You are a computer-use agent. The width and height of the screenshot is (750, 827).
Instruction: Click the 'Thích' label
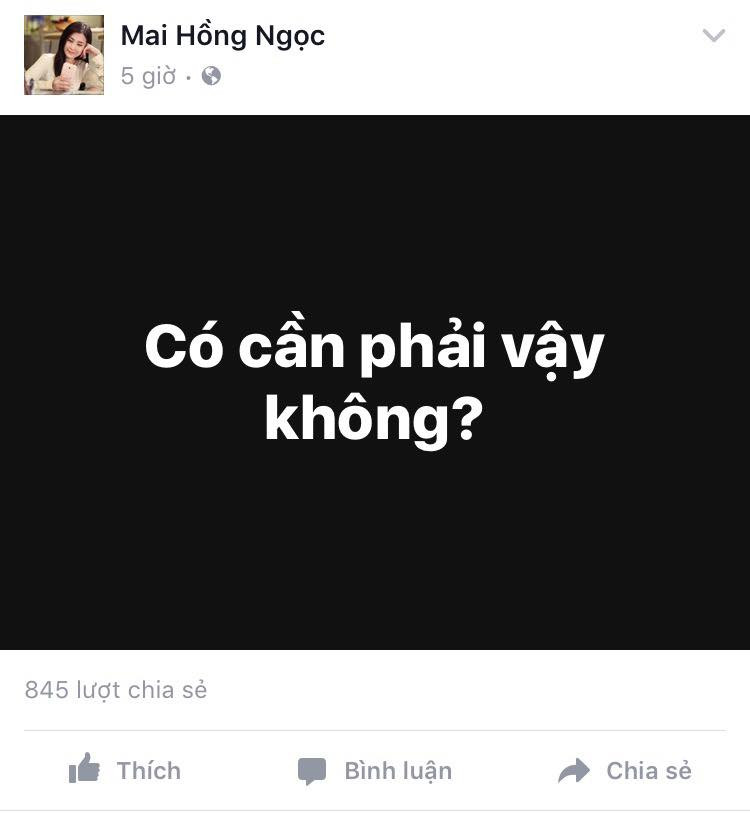click(x=149, y=771)
